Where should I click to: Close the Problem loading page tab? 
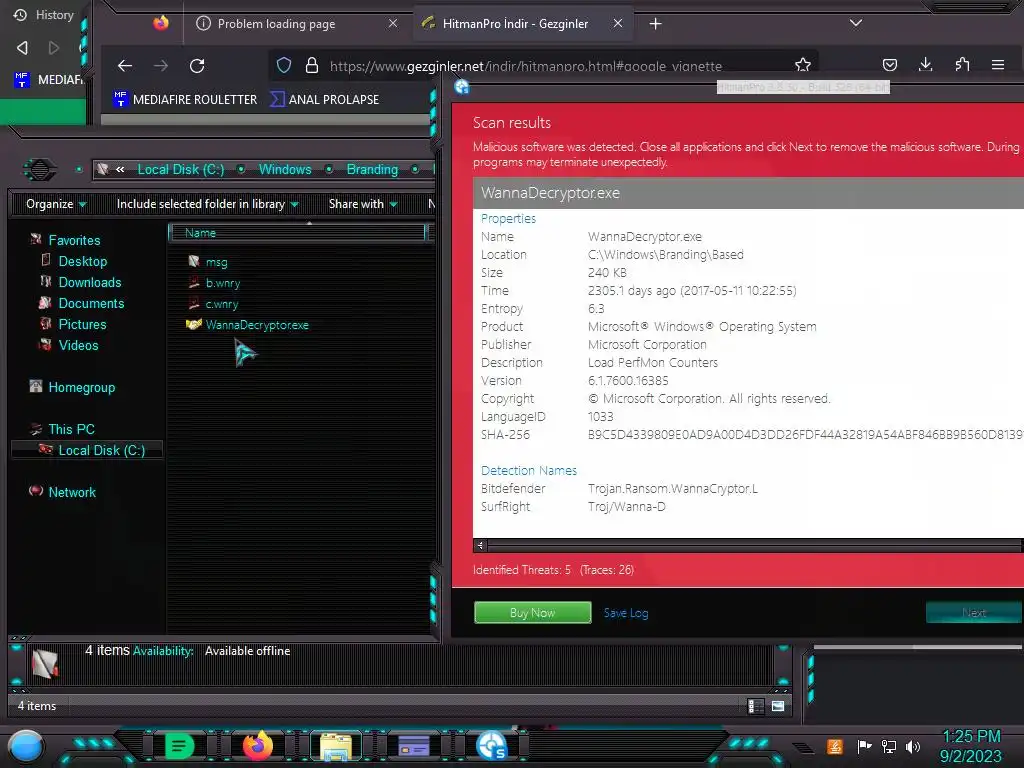[x=392, y=24]
